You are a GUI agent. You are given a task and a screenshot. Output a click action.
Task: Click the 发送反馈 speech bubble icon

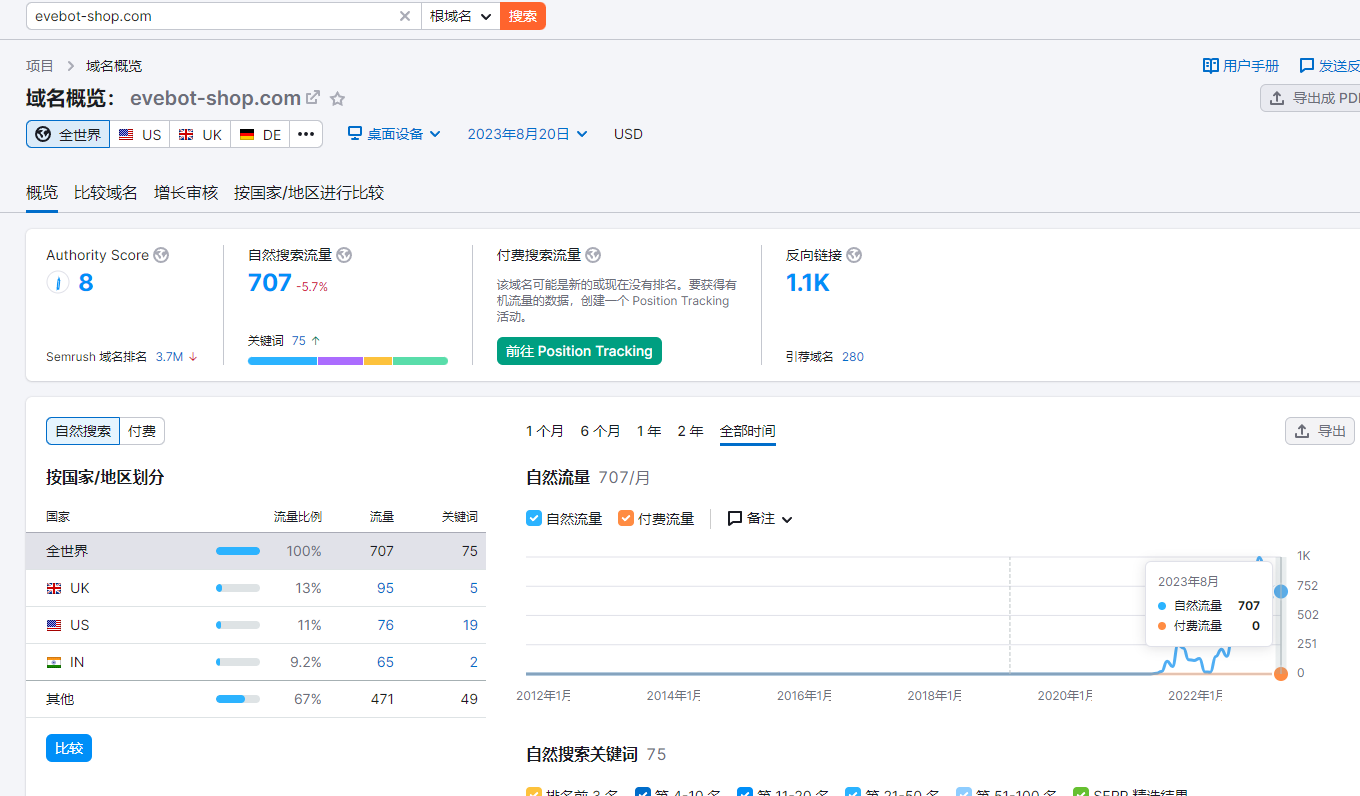(1306, 66)
